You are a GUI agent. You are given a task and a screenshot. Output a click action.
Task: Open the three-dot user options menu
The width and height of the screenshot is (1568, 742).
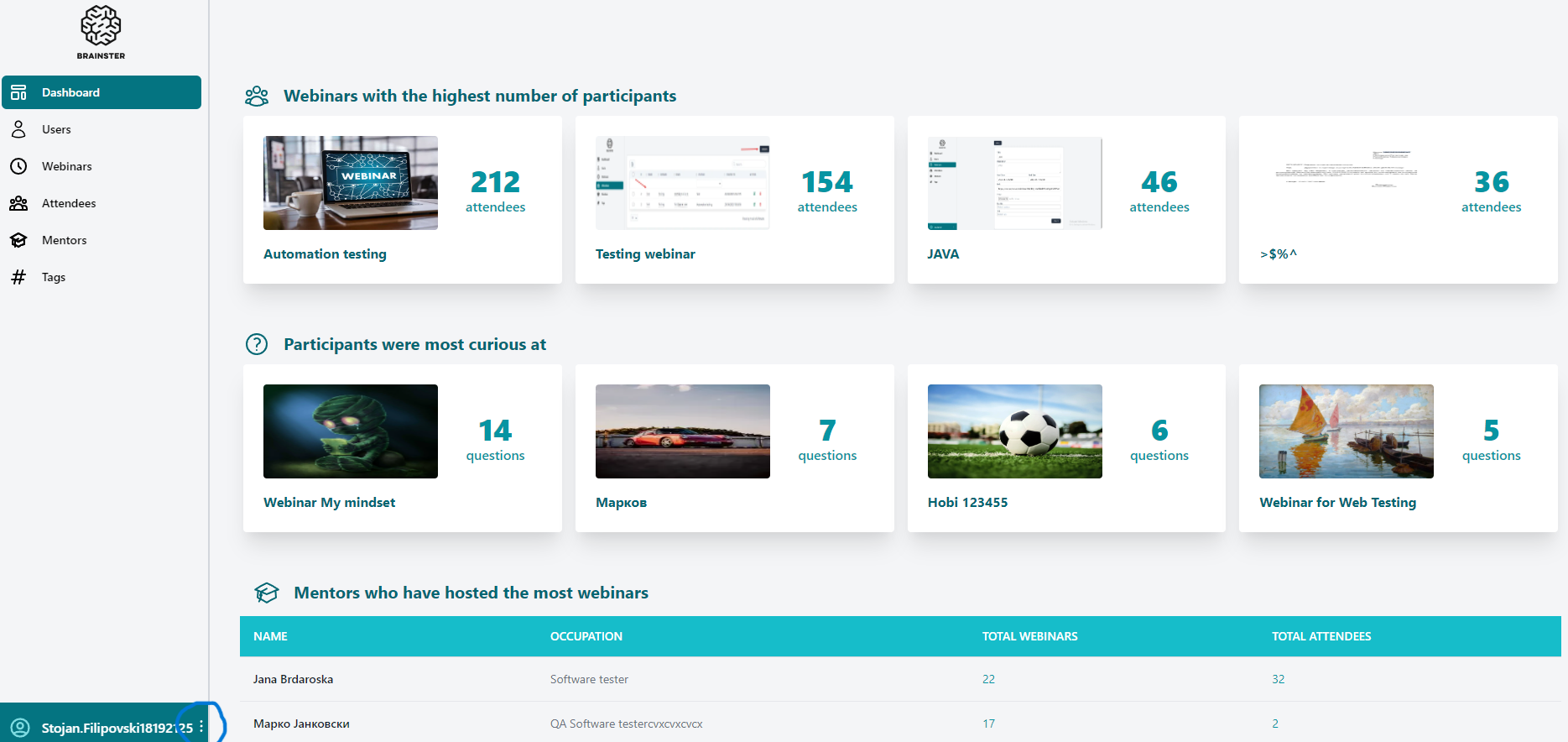click(x=201, y=727)
